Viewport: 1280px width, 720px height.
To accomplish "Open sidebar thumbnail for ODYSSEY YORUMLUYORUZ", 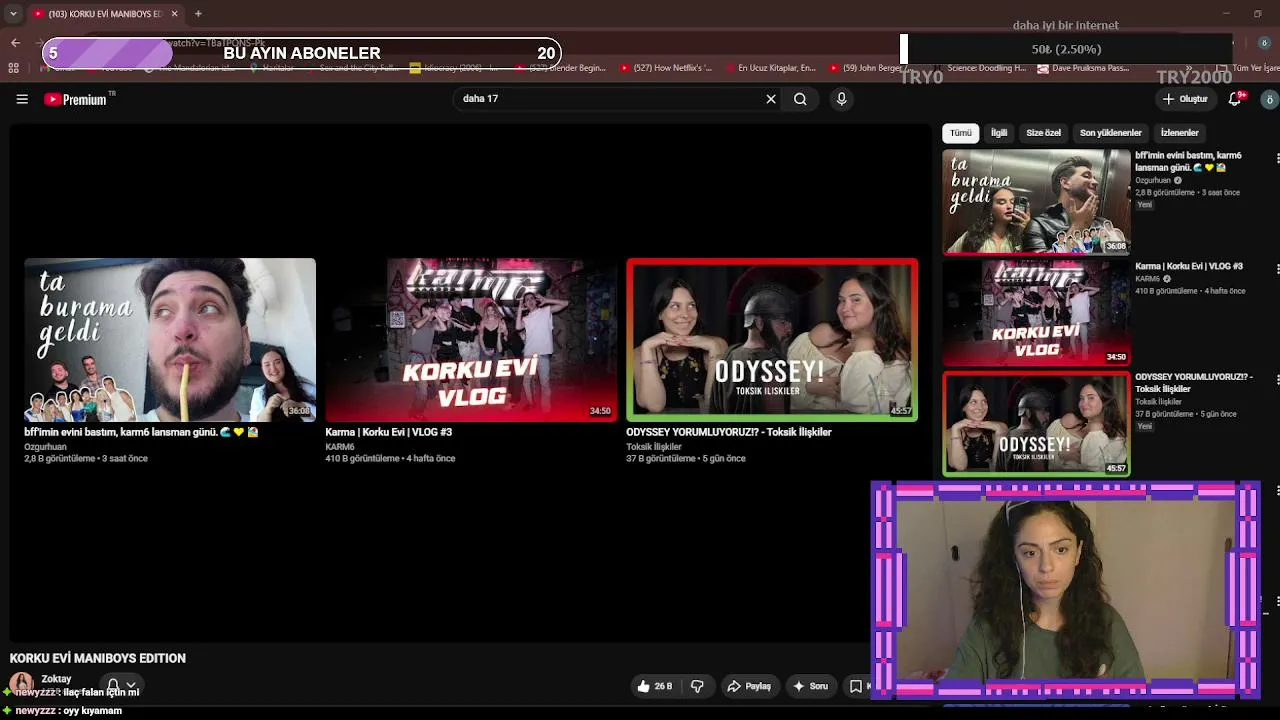I will tap(1036, 424).
